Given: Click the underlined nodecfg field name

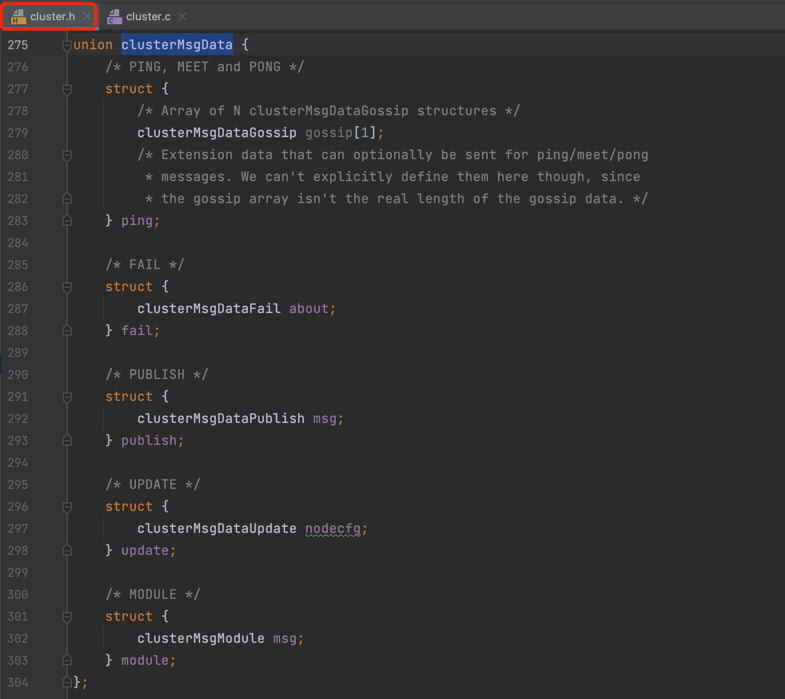Looking at the screenshot, I should click(x=333, y=528).
